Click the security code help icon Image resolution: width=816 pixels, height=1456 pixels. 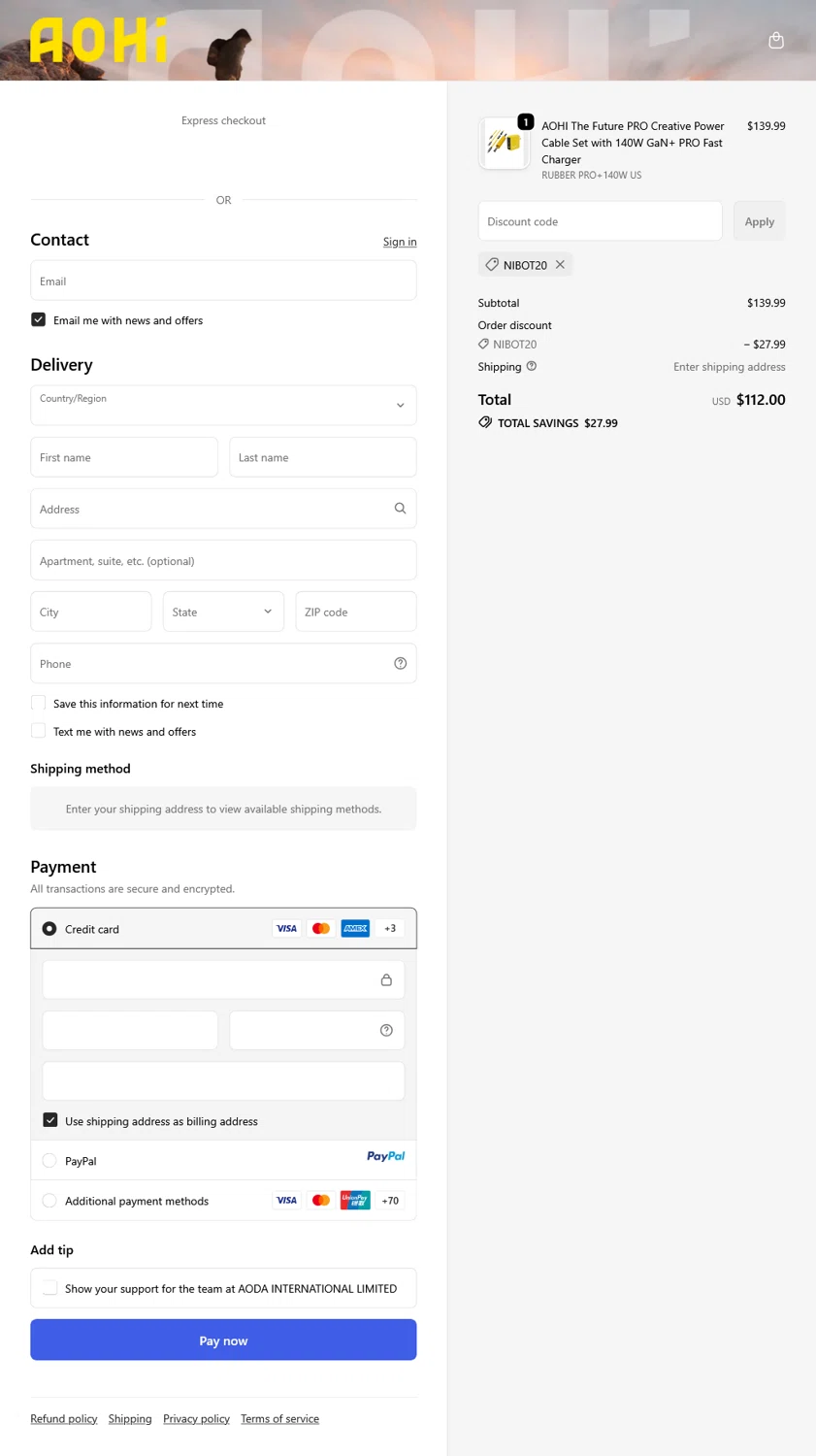(386, 1031)
